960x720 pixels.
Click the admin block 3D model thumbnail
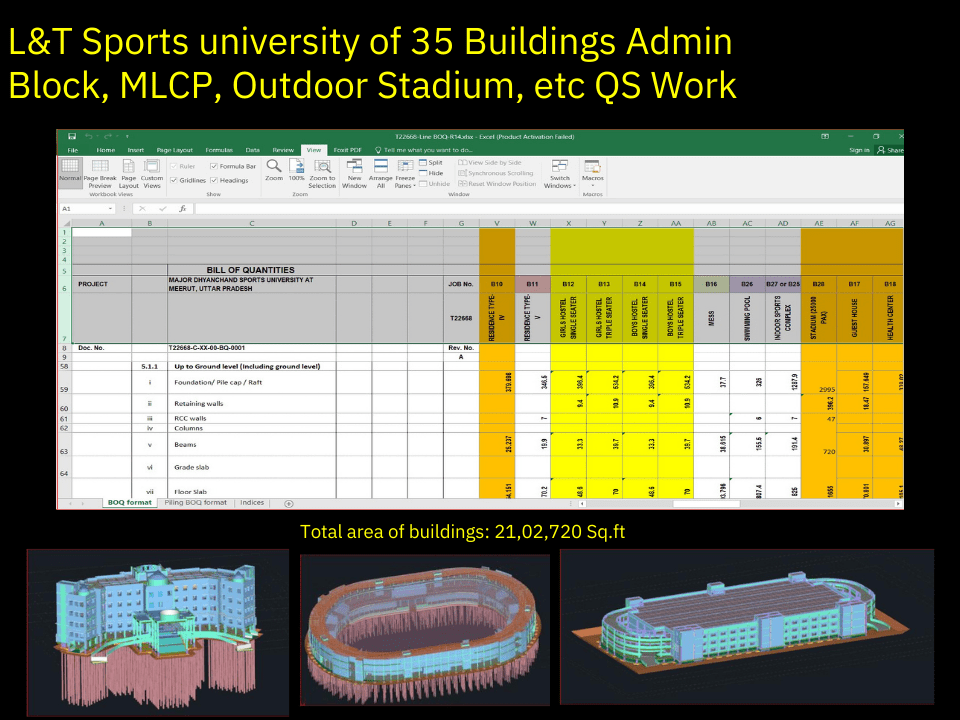coord(158,632)
